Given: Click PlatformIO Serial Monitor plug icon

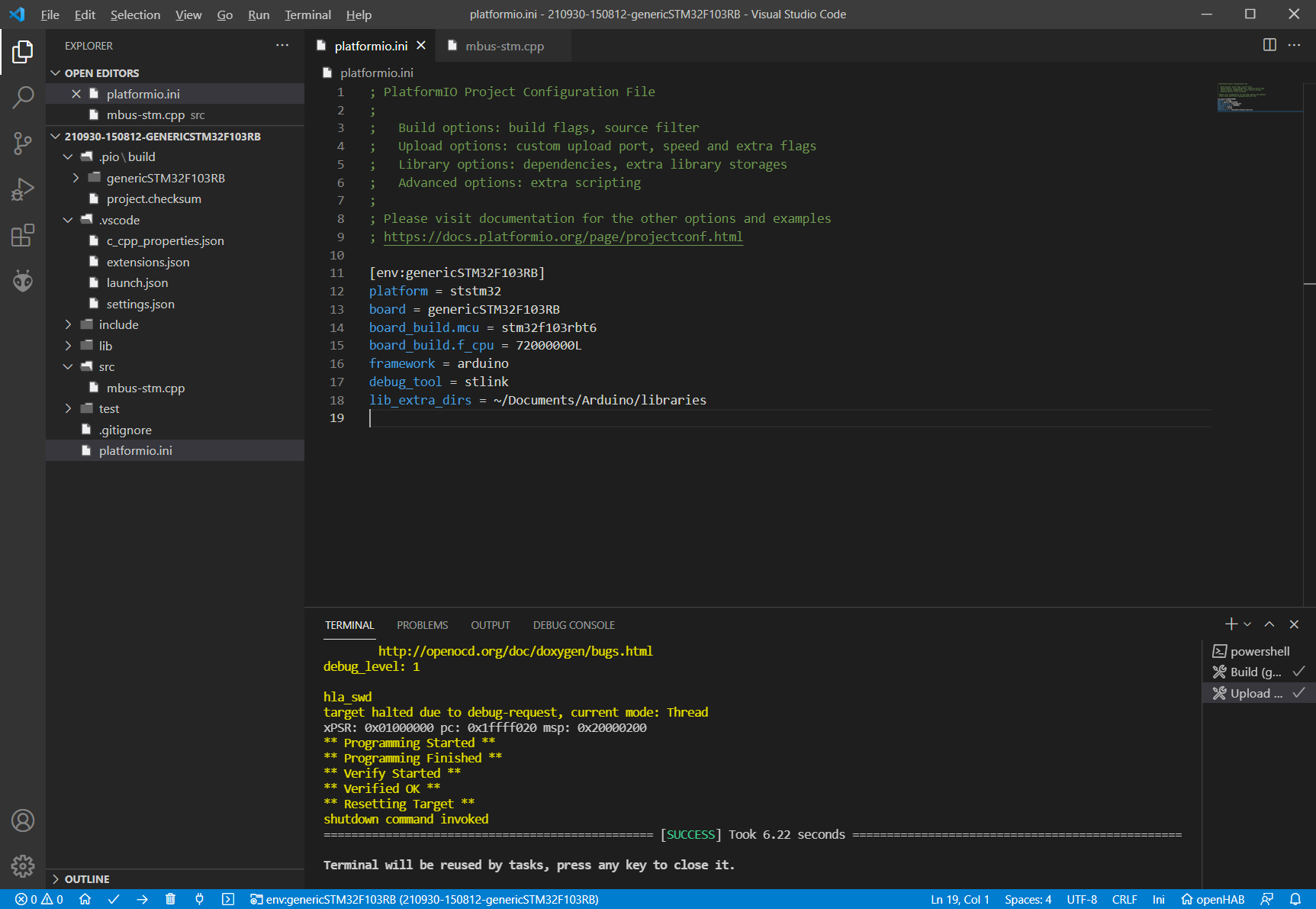Looking at the screenshot, I should [x=199, y=899].
